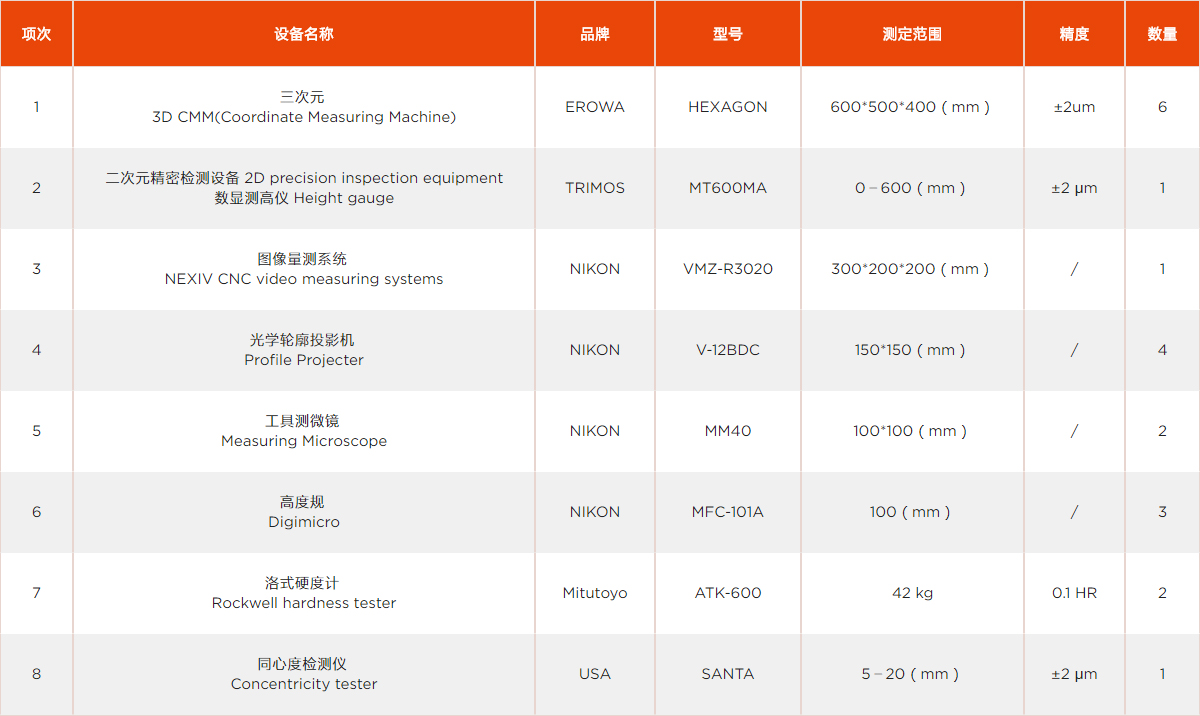Click the 型号 column header
Screen dimensions: 1200x716
728,34
